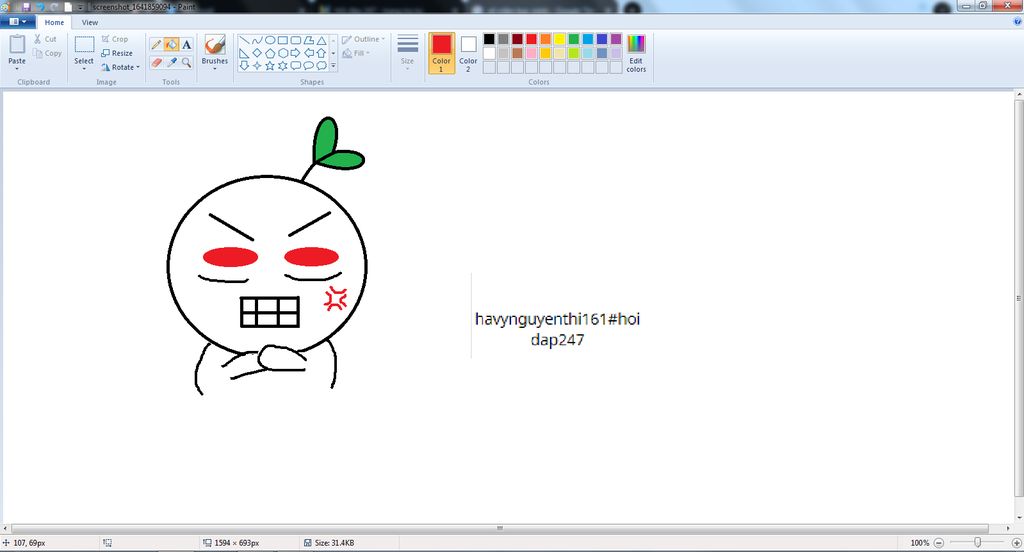The image size is (1024, 552).
Task: Choose the Four-point star shape
Action: [257, 66]
